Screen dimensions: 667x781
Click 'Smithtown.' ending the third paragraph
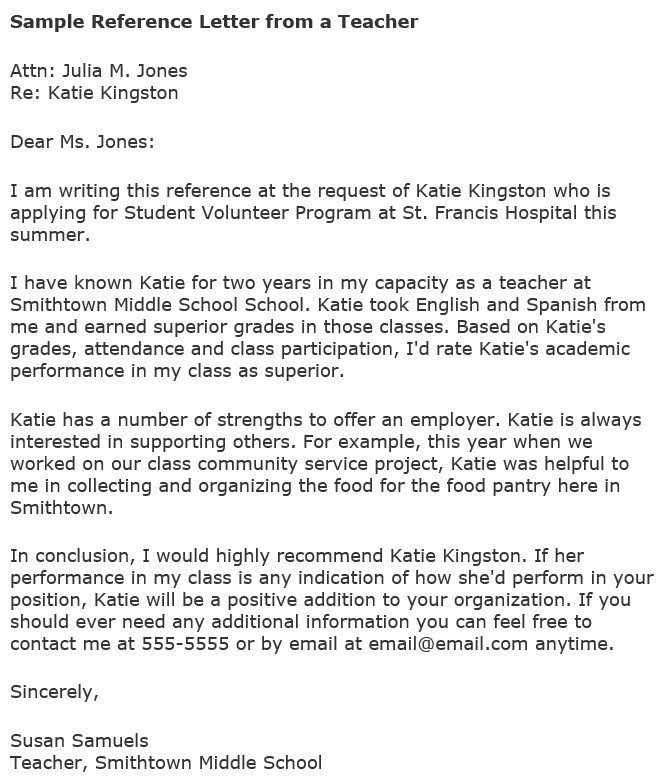62,508
